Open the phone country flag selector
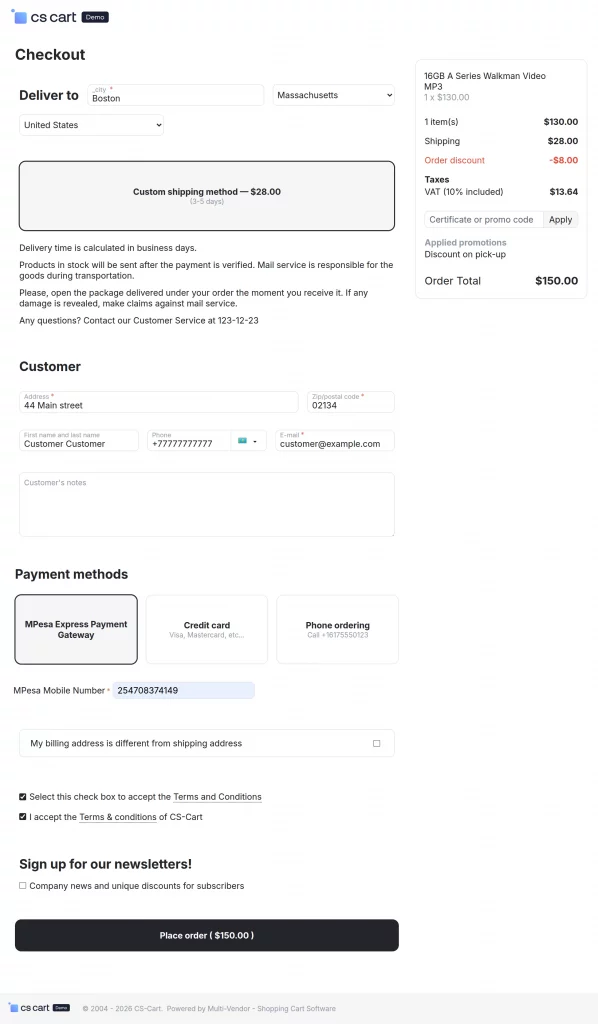This screenshot has height=1024, width=598. [x=248, y=441]
